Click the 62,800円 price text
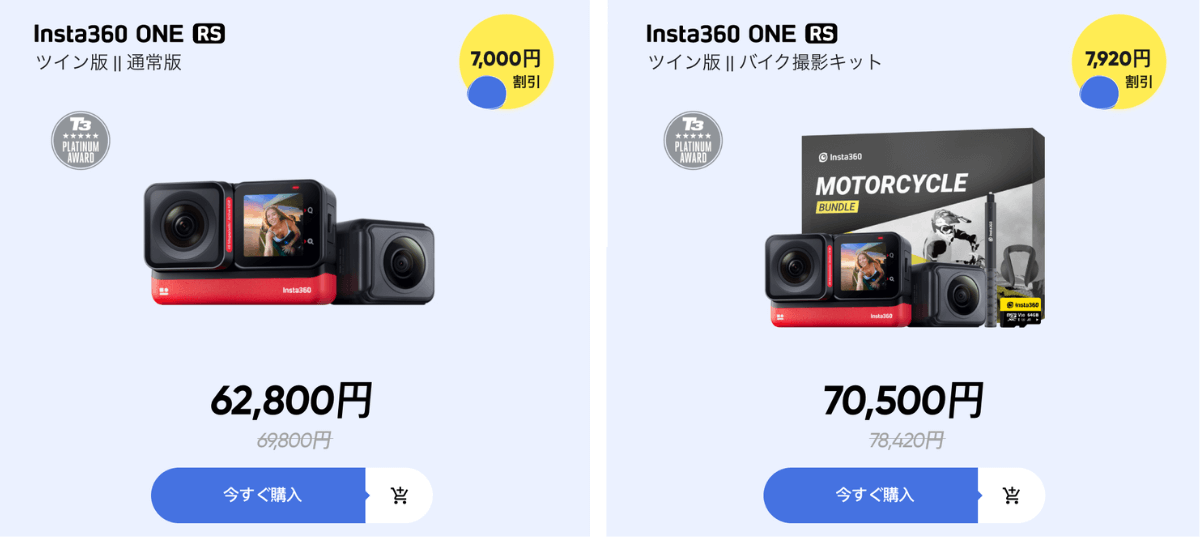This screenshot has height=537, width=1200. click(291, 400)
